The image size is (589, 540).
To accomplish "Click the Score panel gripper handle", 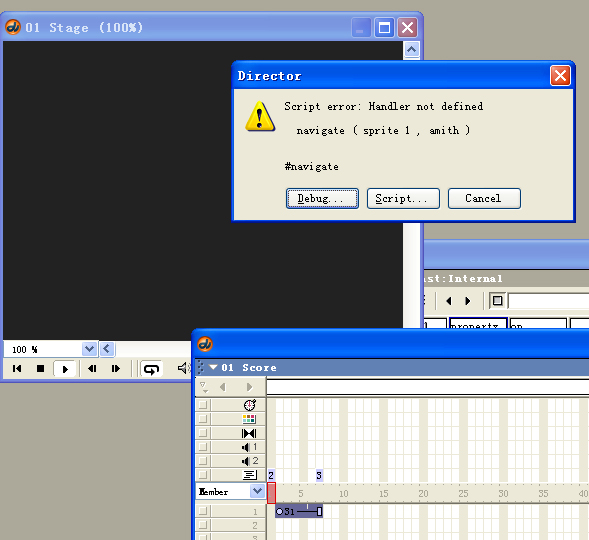I will (200, 367).
